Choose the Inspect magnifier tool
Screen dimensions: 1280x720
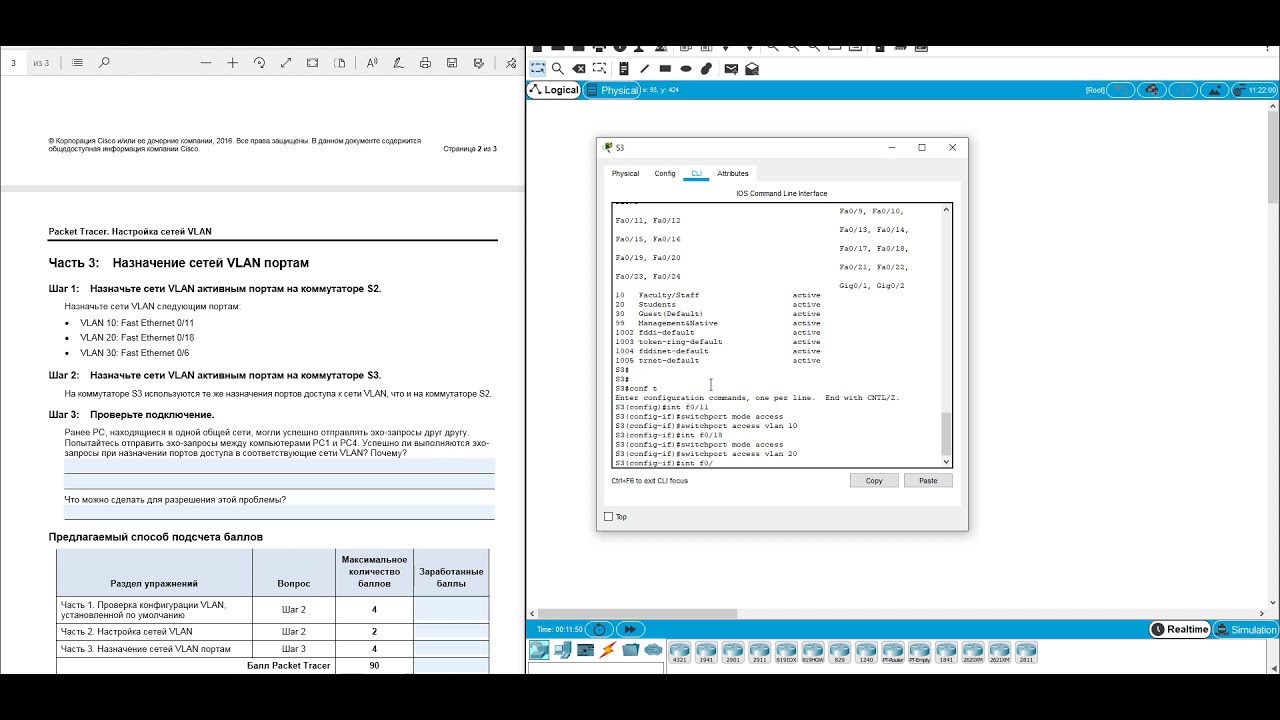558,69
